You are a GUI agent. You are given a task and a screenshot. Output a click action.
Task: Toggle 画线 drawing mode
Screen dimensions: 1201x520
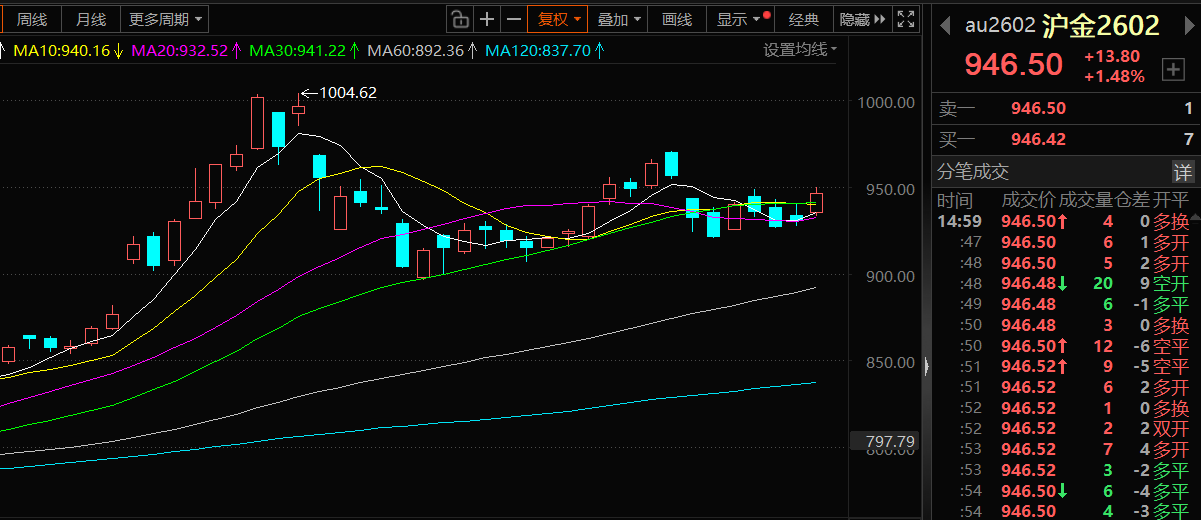click(677, 19)
